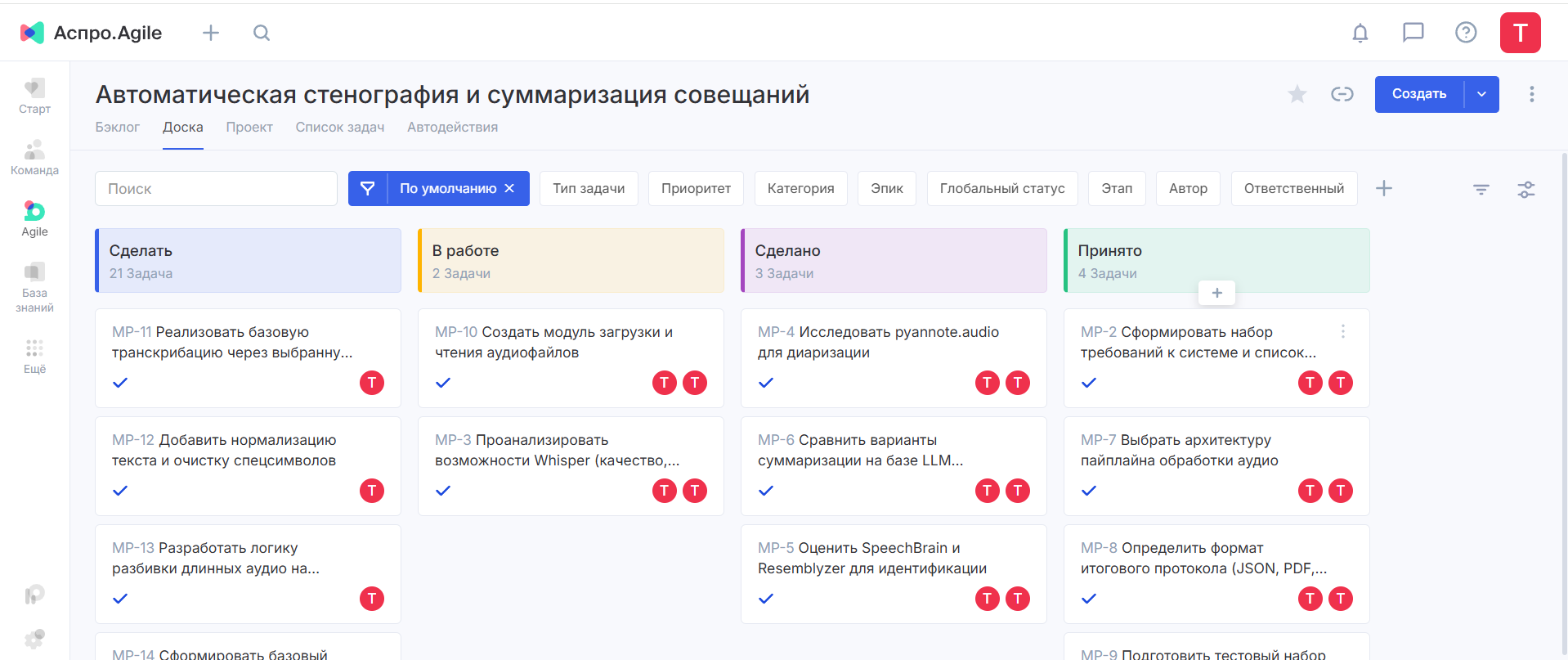The width and height of the screenshot is (1568, 660).
Task: Add project to favorites with star icon
Action: tap(1297, 95)
